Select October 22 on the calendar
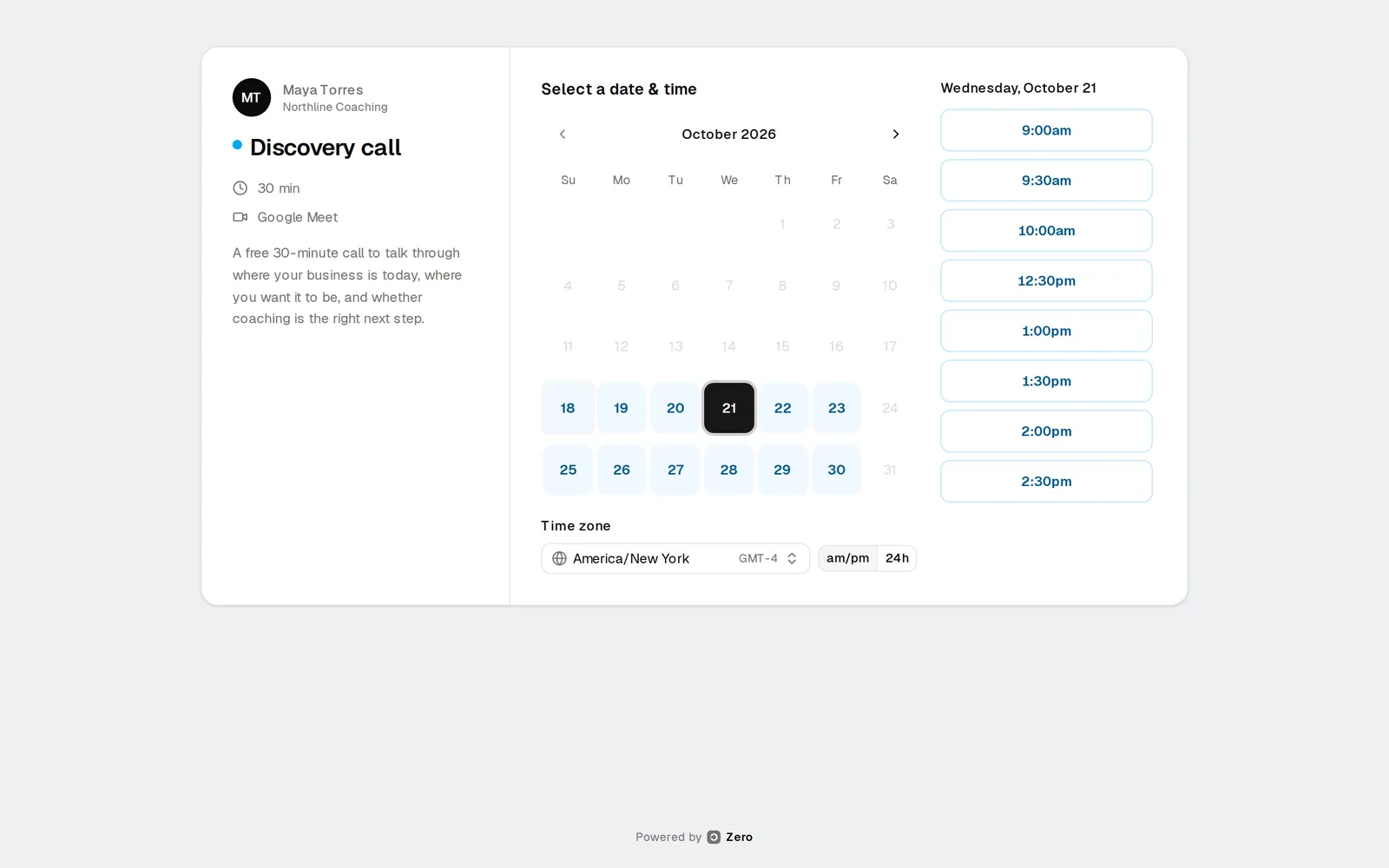This screenshot has height=868, width=1389. 782,408
